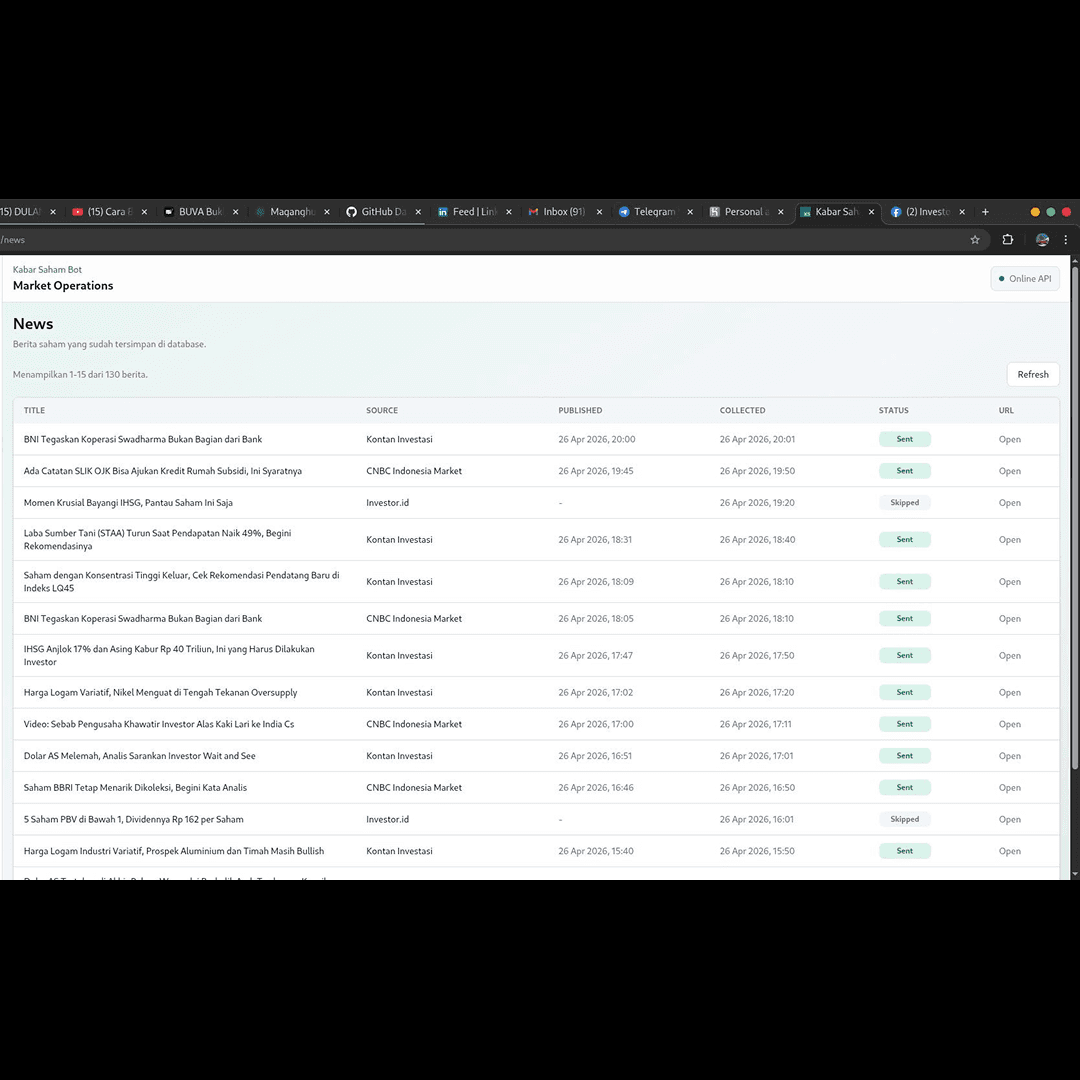Click the Online API status badge

click(1025, 278)
